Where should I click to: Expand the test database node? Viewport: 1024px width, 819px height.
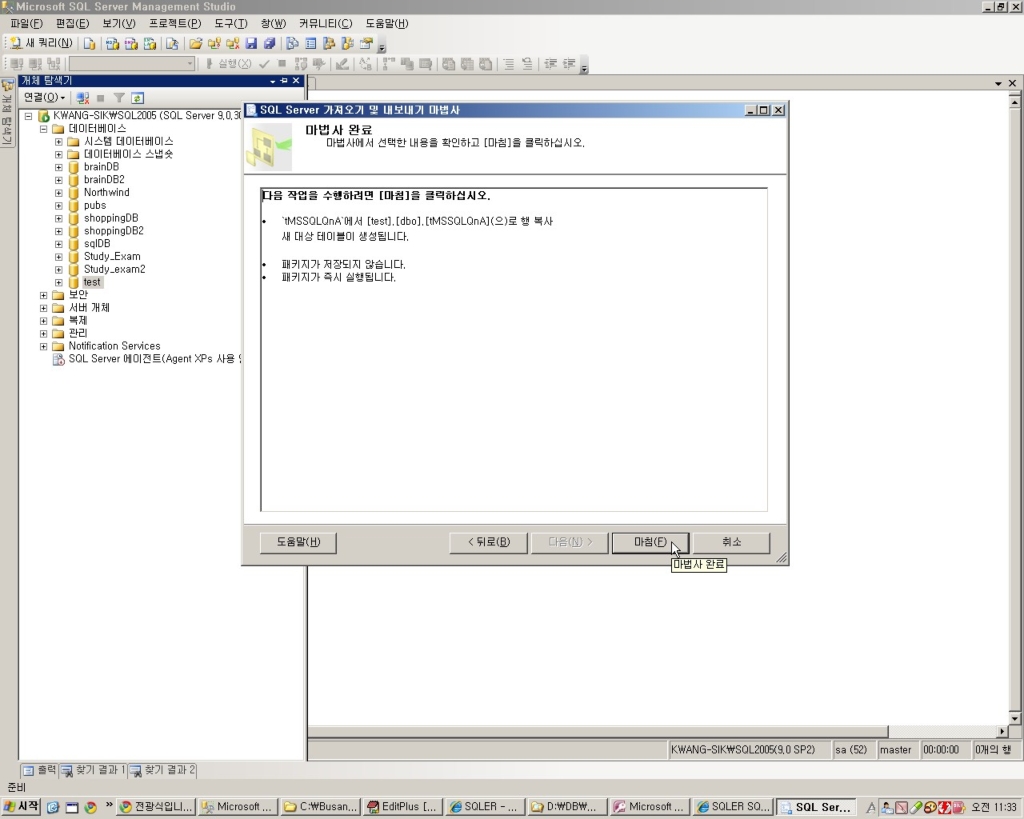click(59, 282)
